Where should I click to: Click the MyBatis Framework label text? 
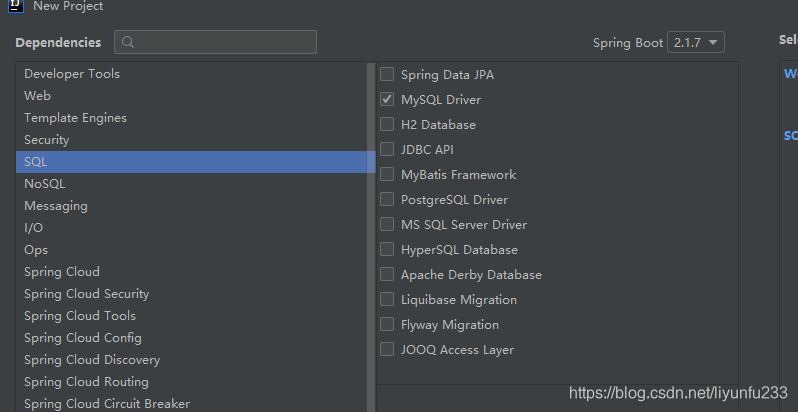[459, 174]
